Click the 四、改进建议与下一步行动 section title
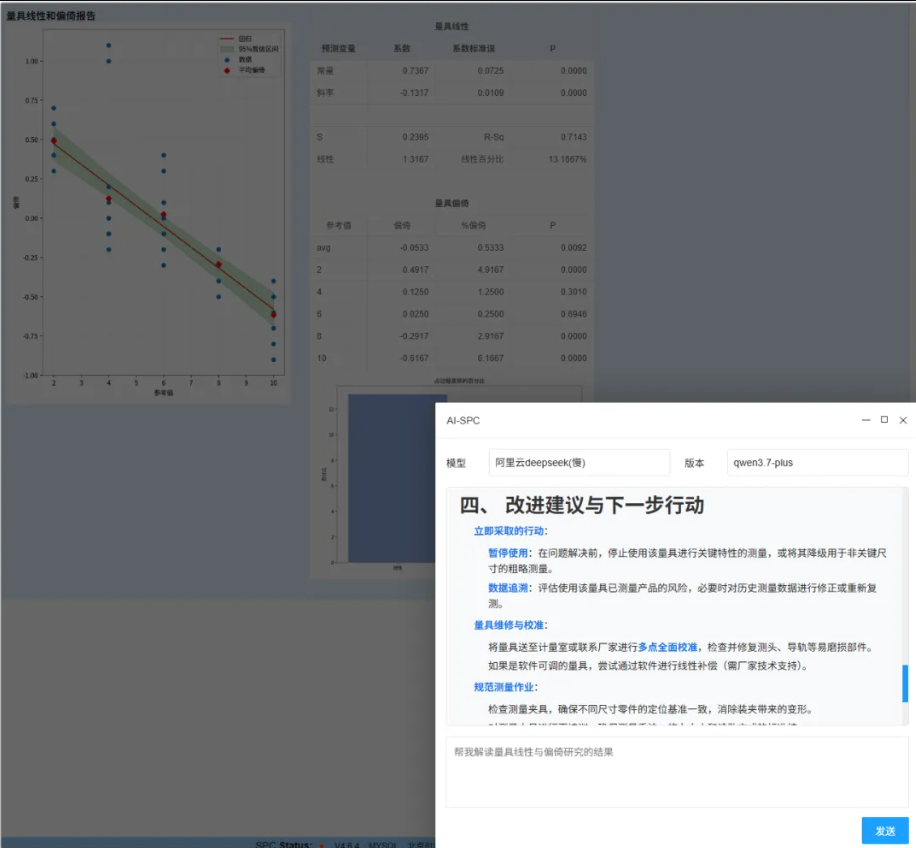 (x=582, y=505)
